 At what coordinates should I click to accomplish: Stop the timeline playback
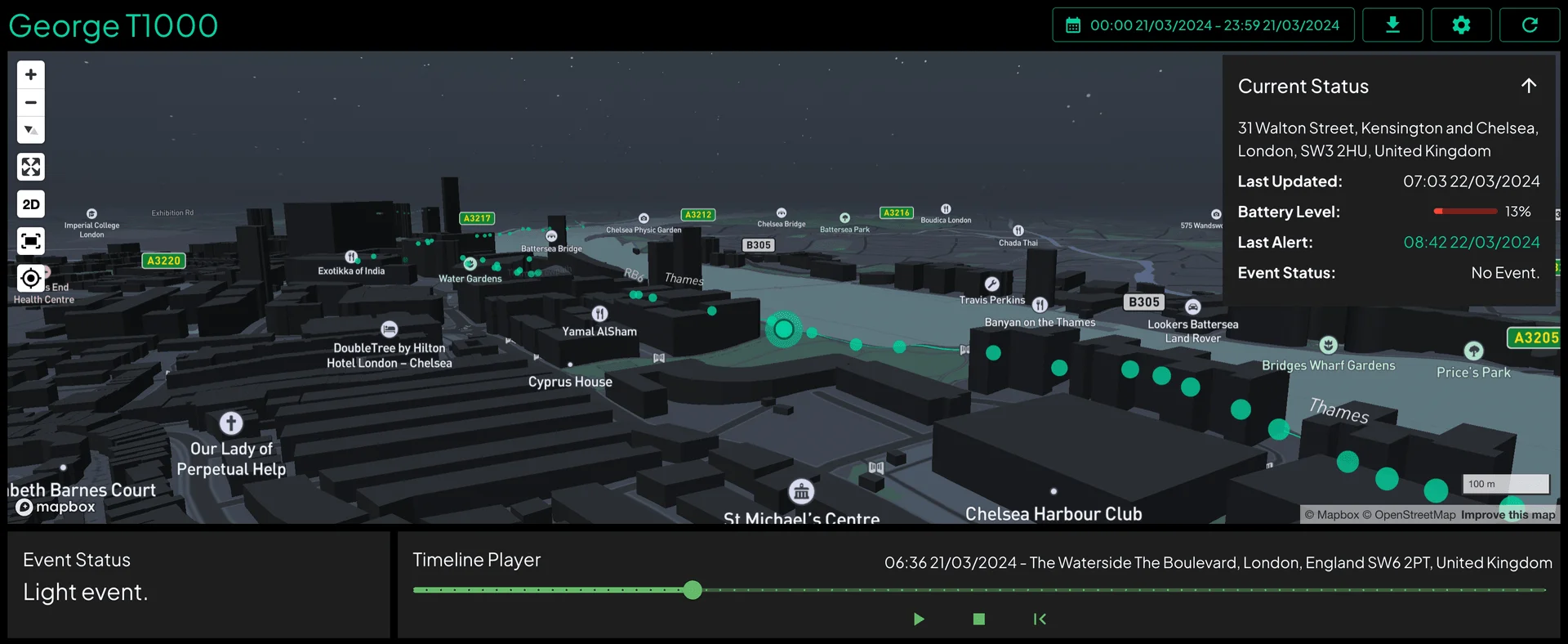979,619
